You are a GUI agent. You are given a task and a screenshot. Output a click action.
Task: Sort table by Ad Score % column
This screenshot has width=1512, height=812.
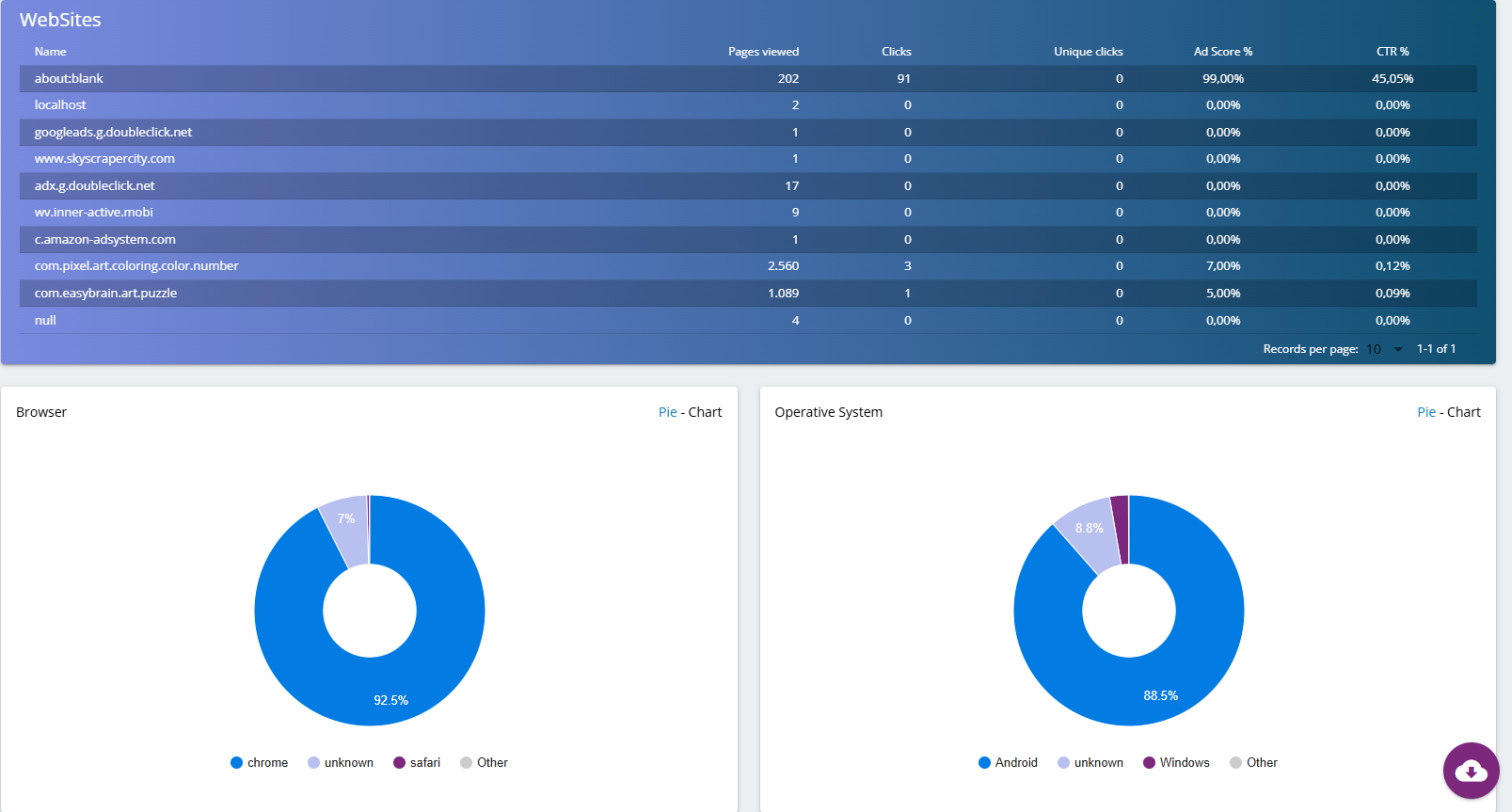pos(1222,52)
